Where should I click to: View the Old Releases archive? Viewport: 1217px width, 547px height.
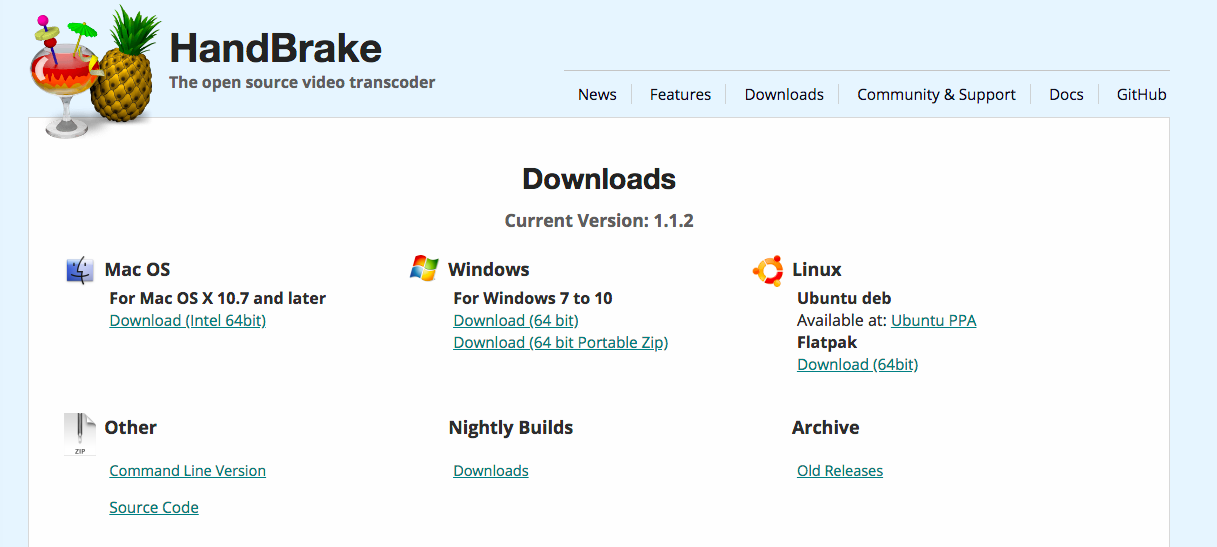(840, 471)
